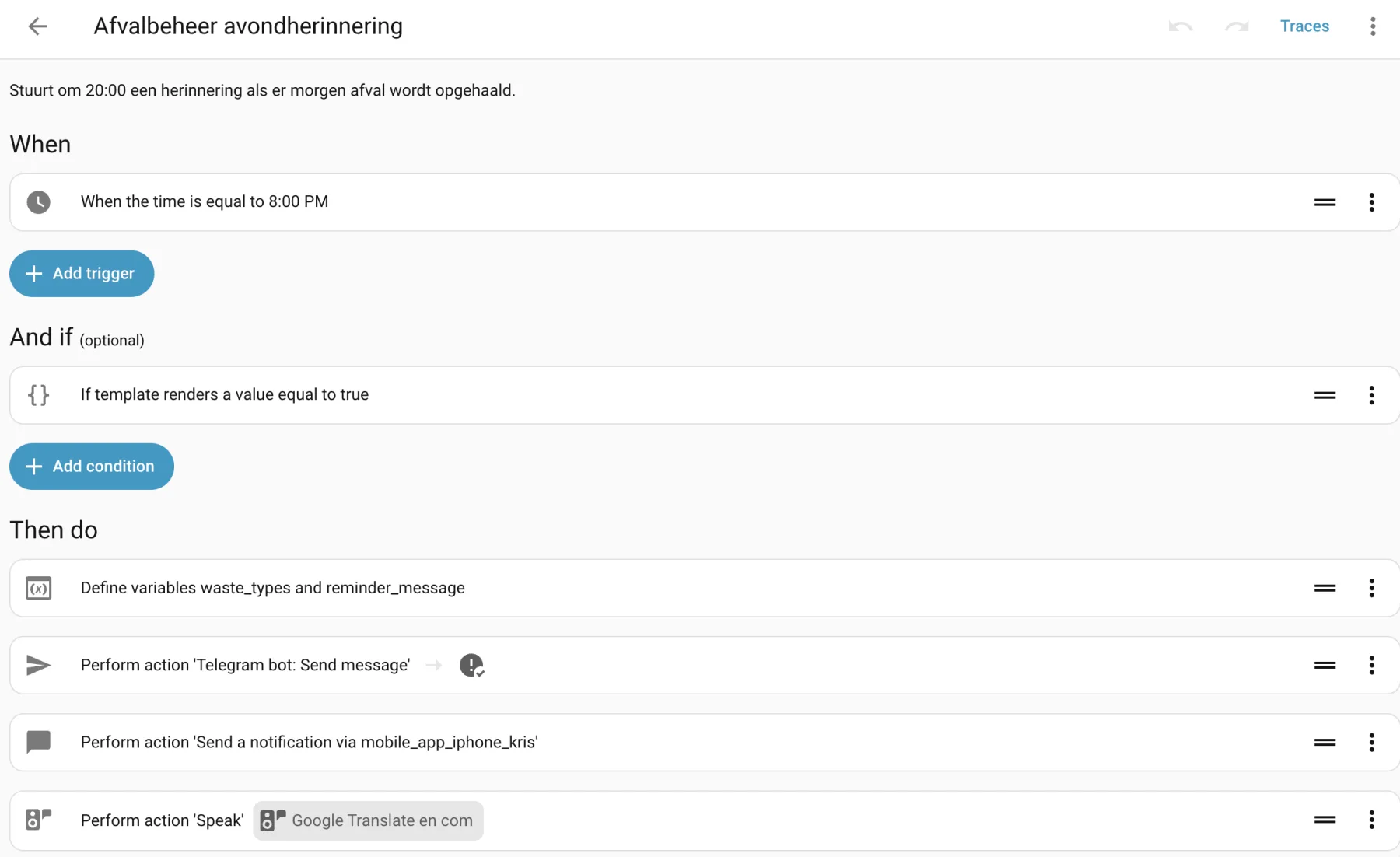The width and height of the screenshot is (1400, 857).
Task: Click the variables (x) icon
Action: 38,588
